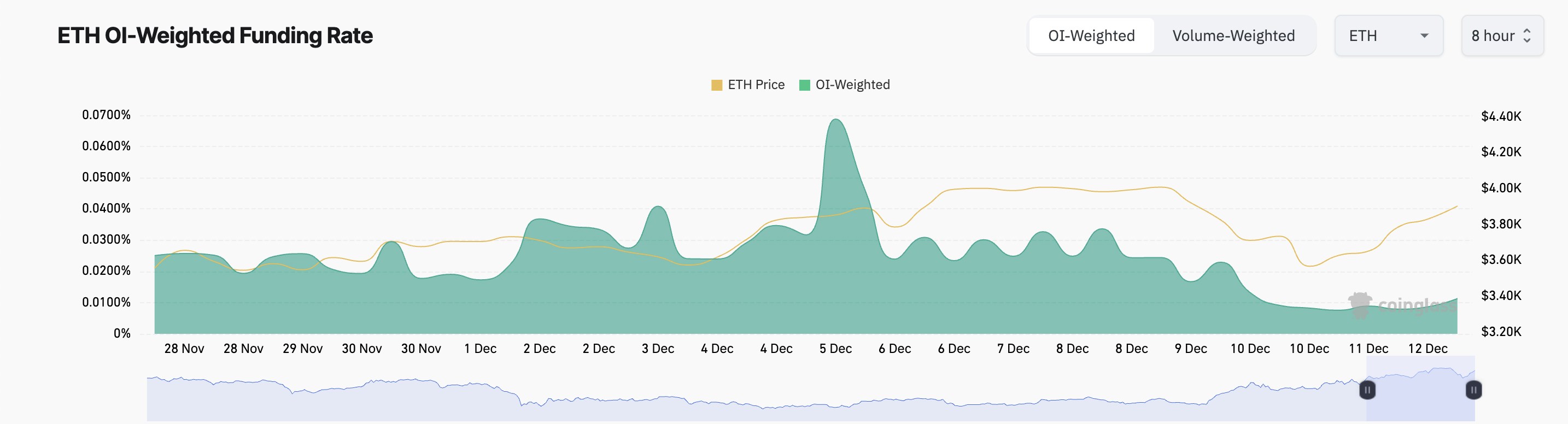
Task: Enable the Volume-Weighted funding rate view
Action: pyautogui.click(x=1234, y=36)
